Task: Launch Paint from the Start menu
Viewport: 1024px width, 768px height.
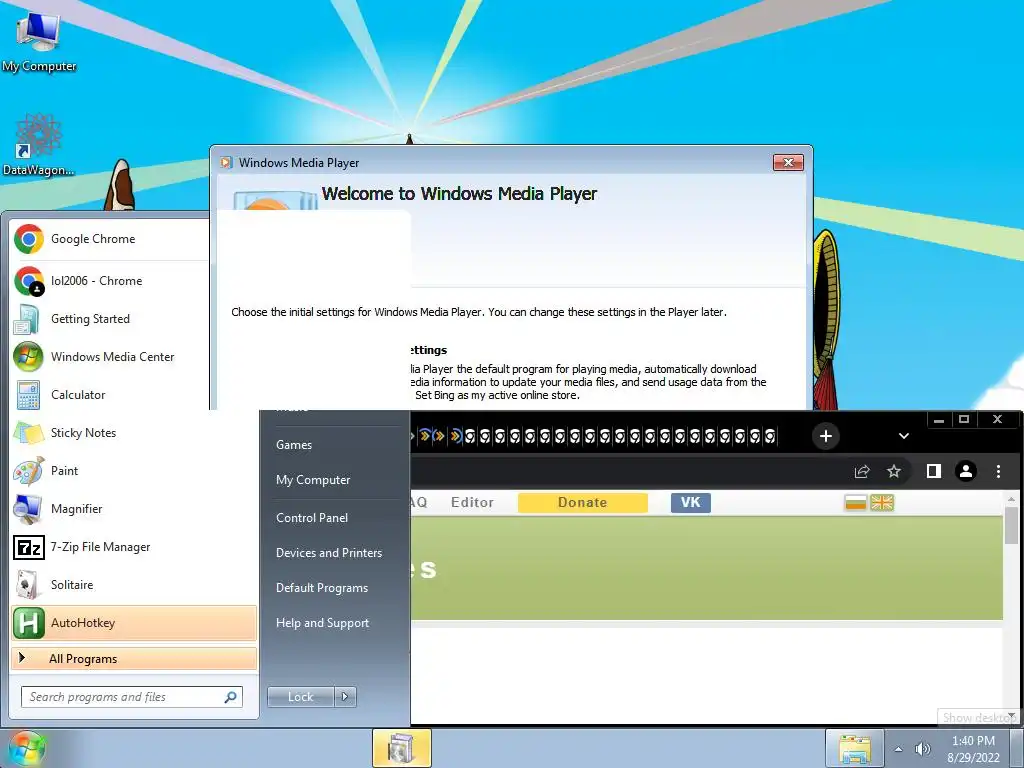Action: [x=134, y=470]
